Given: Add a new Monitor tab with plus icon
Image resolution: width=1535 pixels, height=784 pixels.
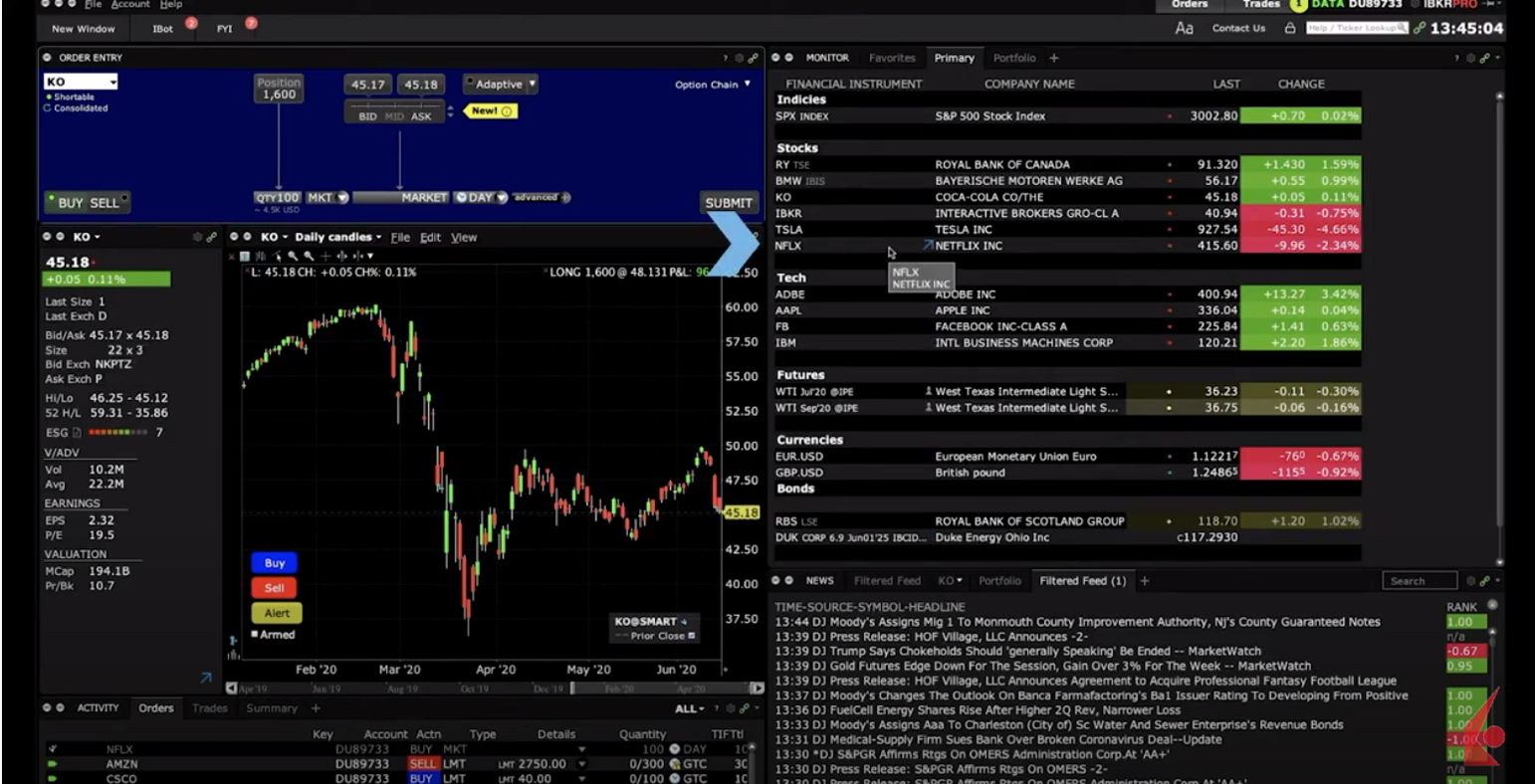Looking at the screenshot, I should pos(1054,58).
